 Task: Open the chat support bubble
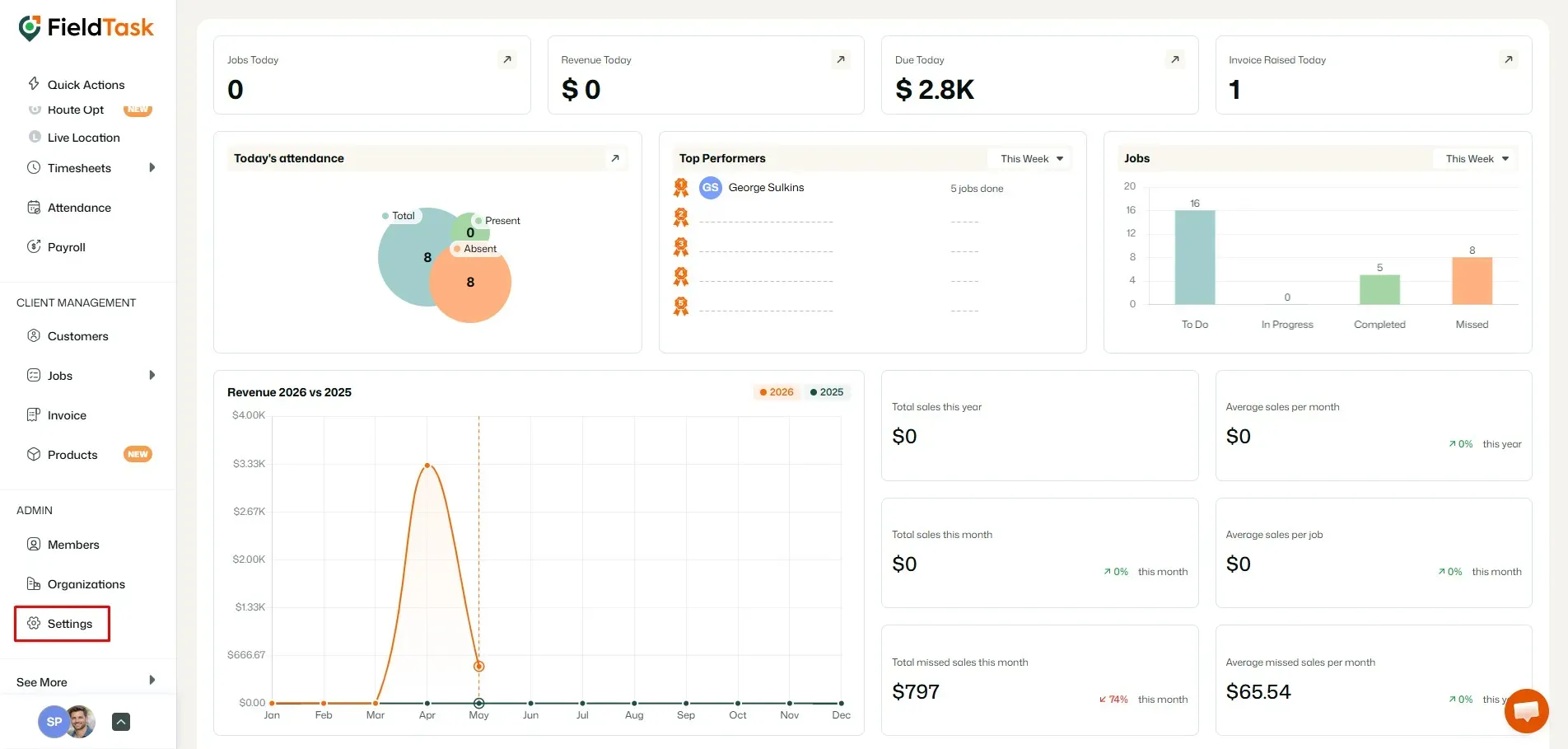1526,710
